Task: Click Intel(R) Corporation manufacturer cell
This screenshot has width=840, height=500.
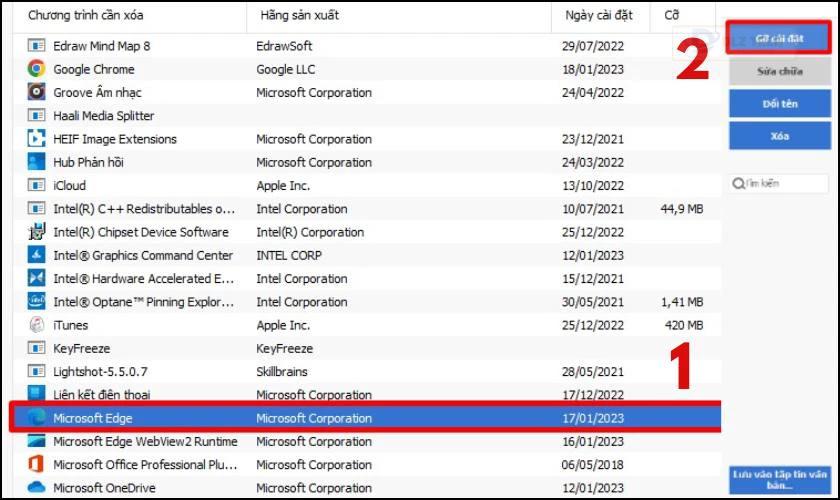Action: click(x=310, y=232)
